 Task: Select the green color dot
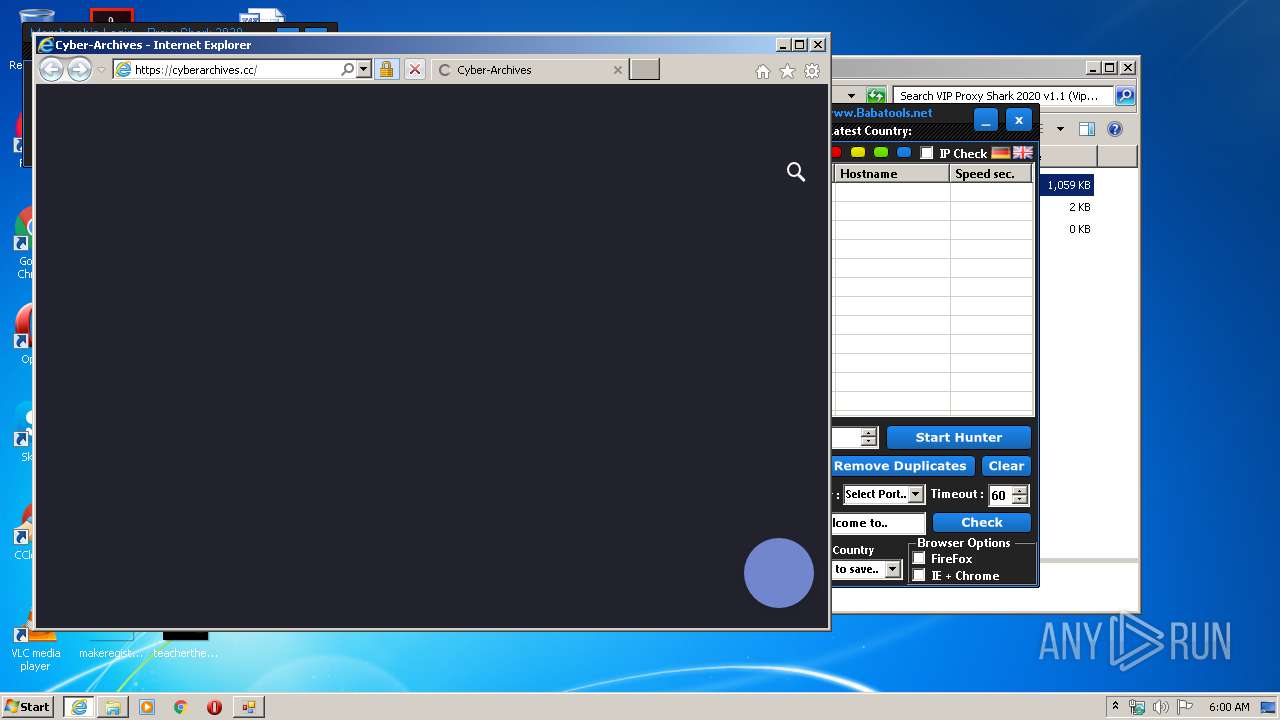[881, 153]
